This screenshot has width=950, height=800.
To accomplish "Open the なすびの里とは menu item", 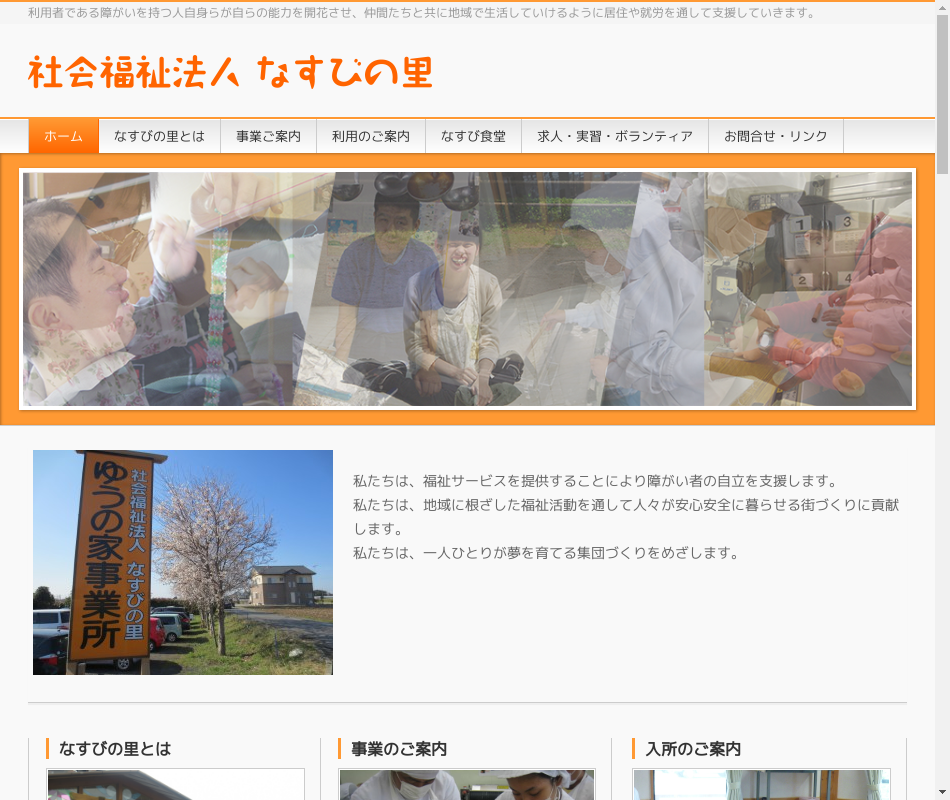I will tap(159, 136).
